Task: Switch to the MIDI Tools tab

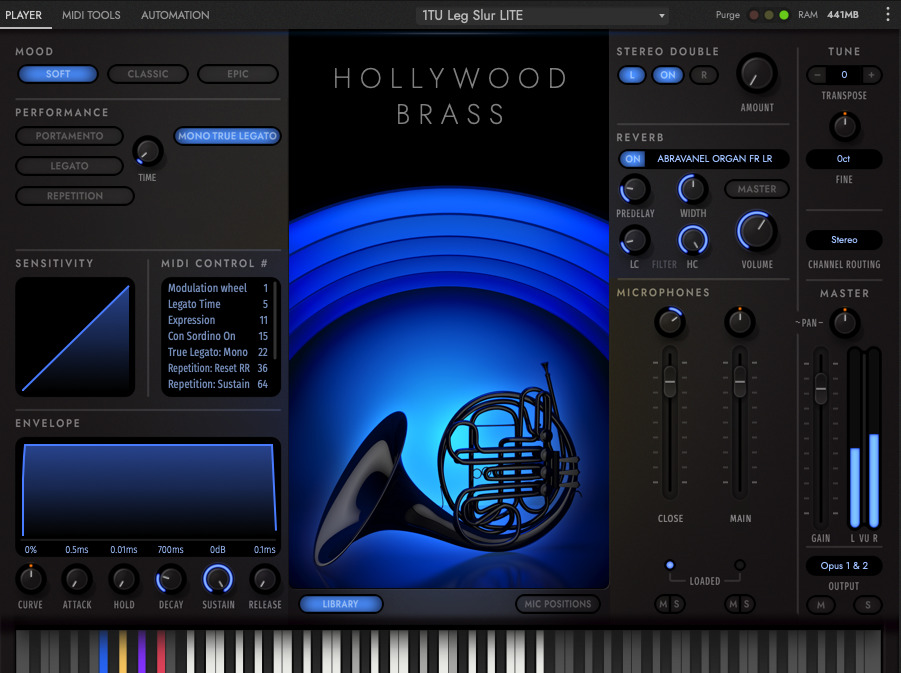Action: 91,15
